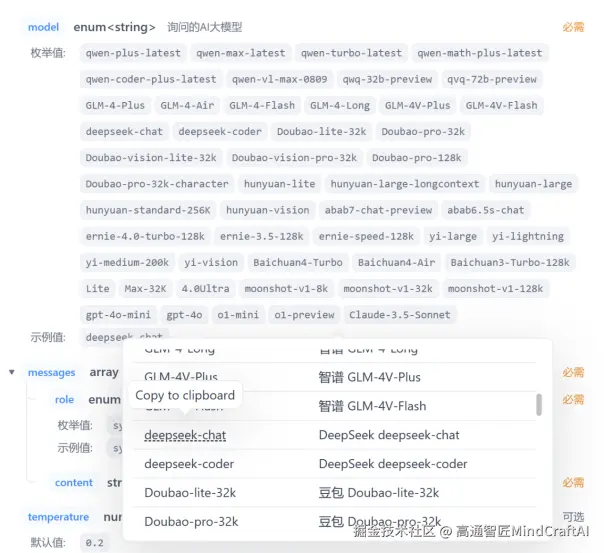Click the 4.0Ultra enum tag
Image resolution: width=604 pixels, height=553 pixels.
(205, 288)
